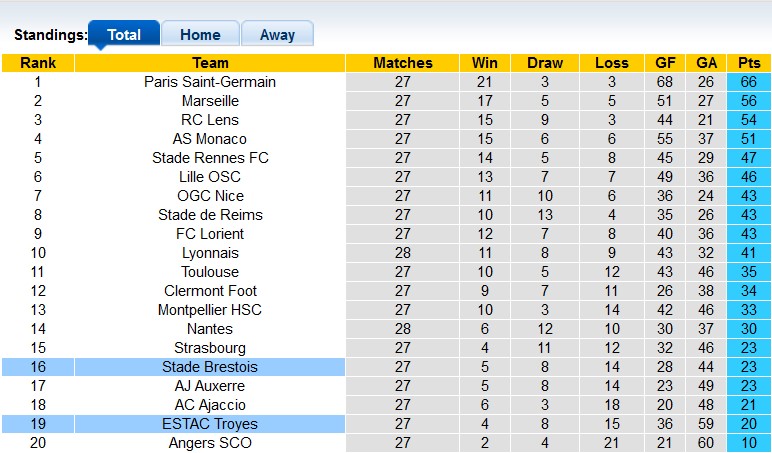This screenshot has width=772, height=453.
Task: Switch to the Total standings tab
Action: click(x=124, y=34)
